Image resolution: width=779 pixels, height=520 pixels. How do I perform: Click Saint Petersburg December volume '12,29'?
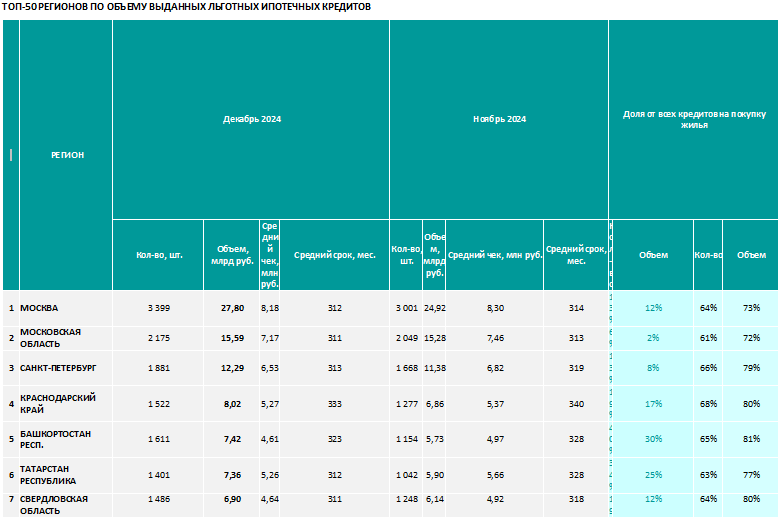click(233, 369)
